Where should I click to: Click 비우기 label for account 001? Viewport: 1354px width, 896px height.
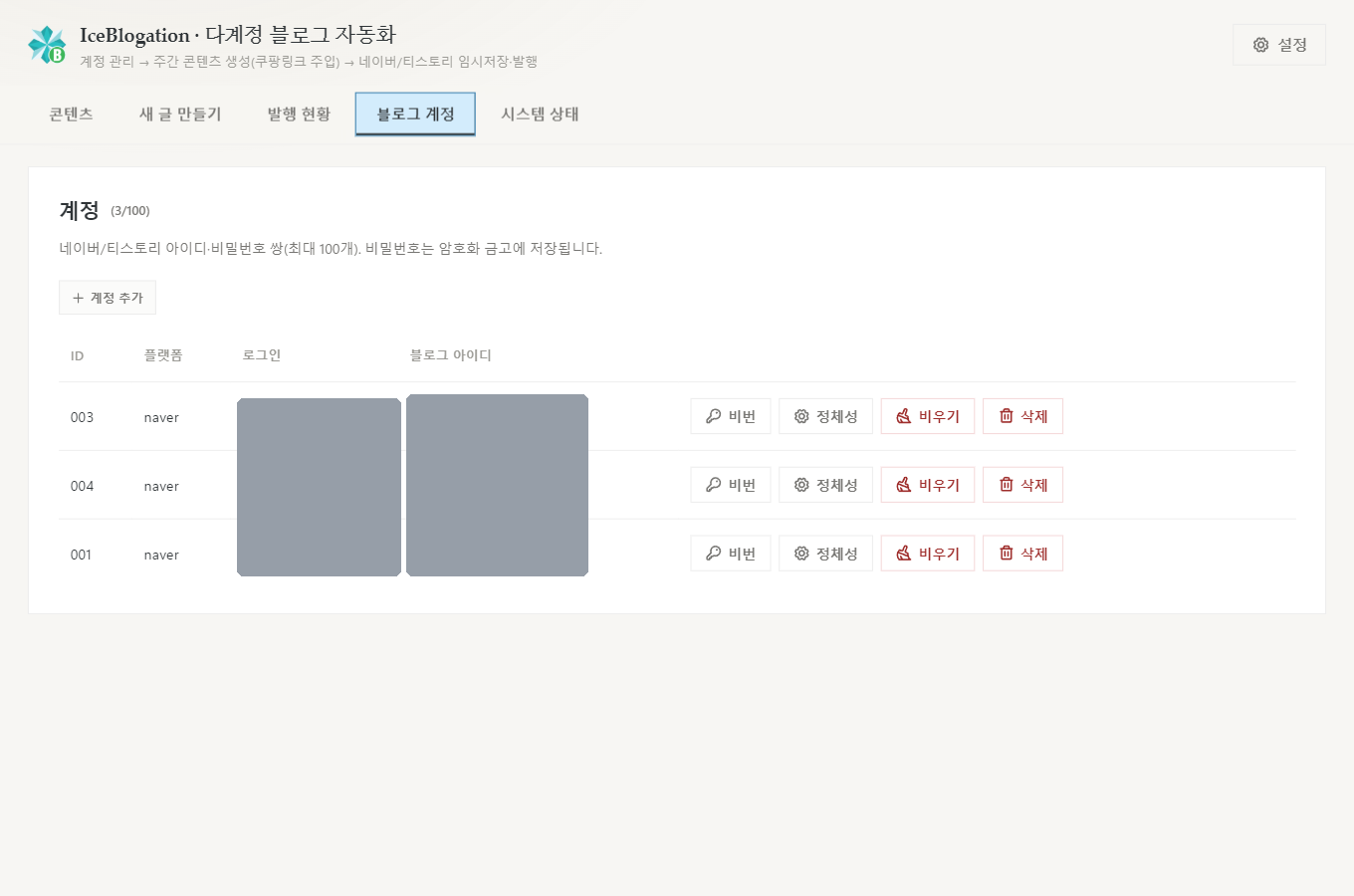[939, 554]
